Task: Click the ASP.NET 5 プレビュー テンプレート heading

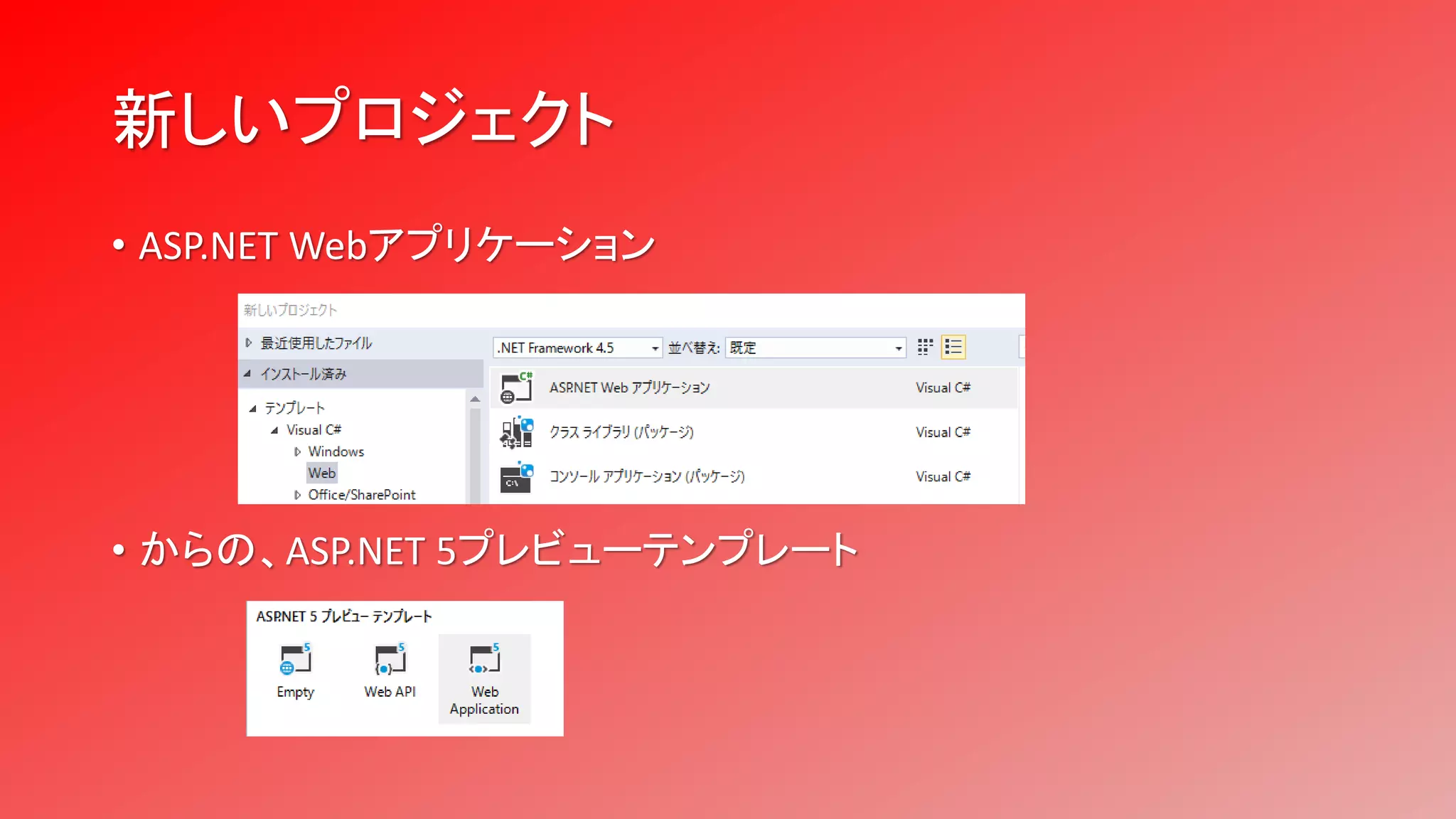Action: [344, 616]
